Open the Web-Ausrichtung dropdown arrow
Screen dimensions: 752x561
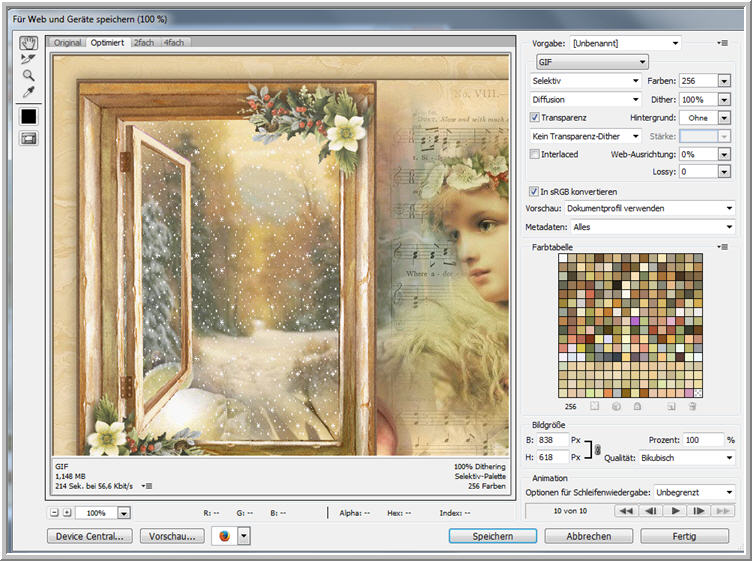pyautogui.click(x=724, y=154)
